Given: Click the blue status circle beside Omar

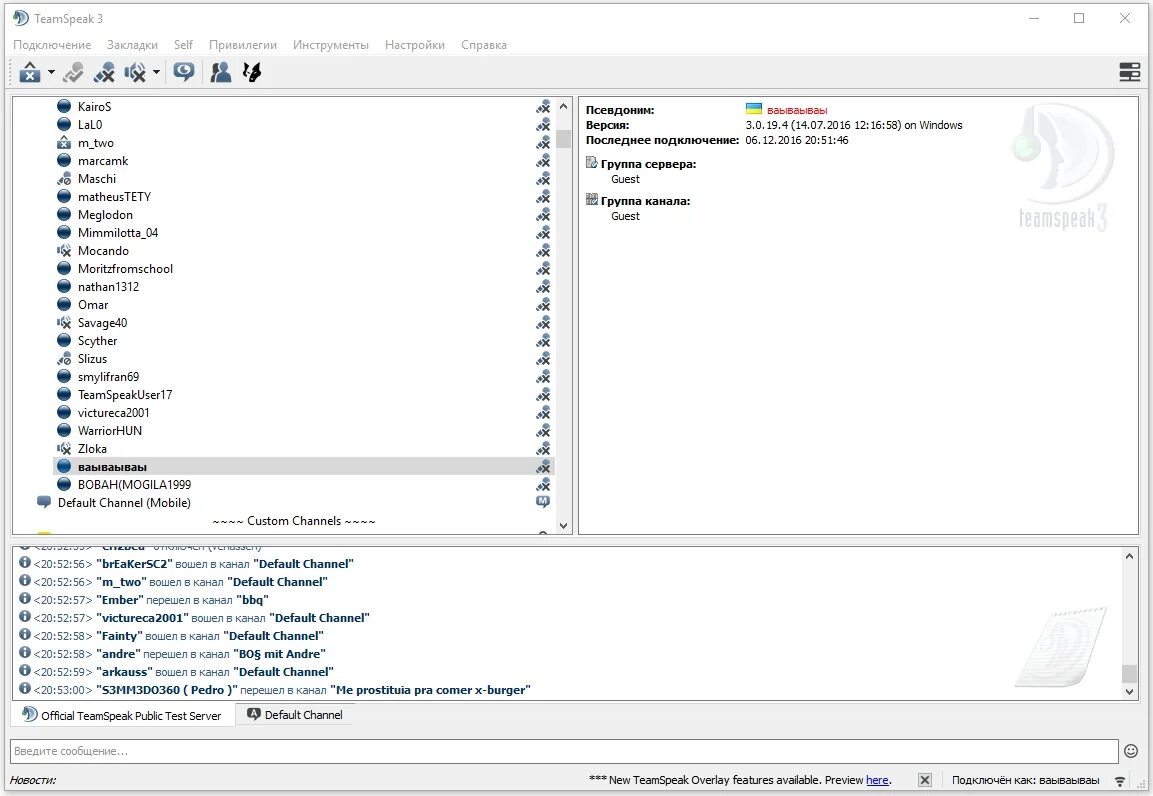Looking at the screenshot, I should (64, 305).
